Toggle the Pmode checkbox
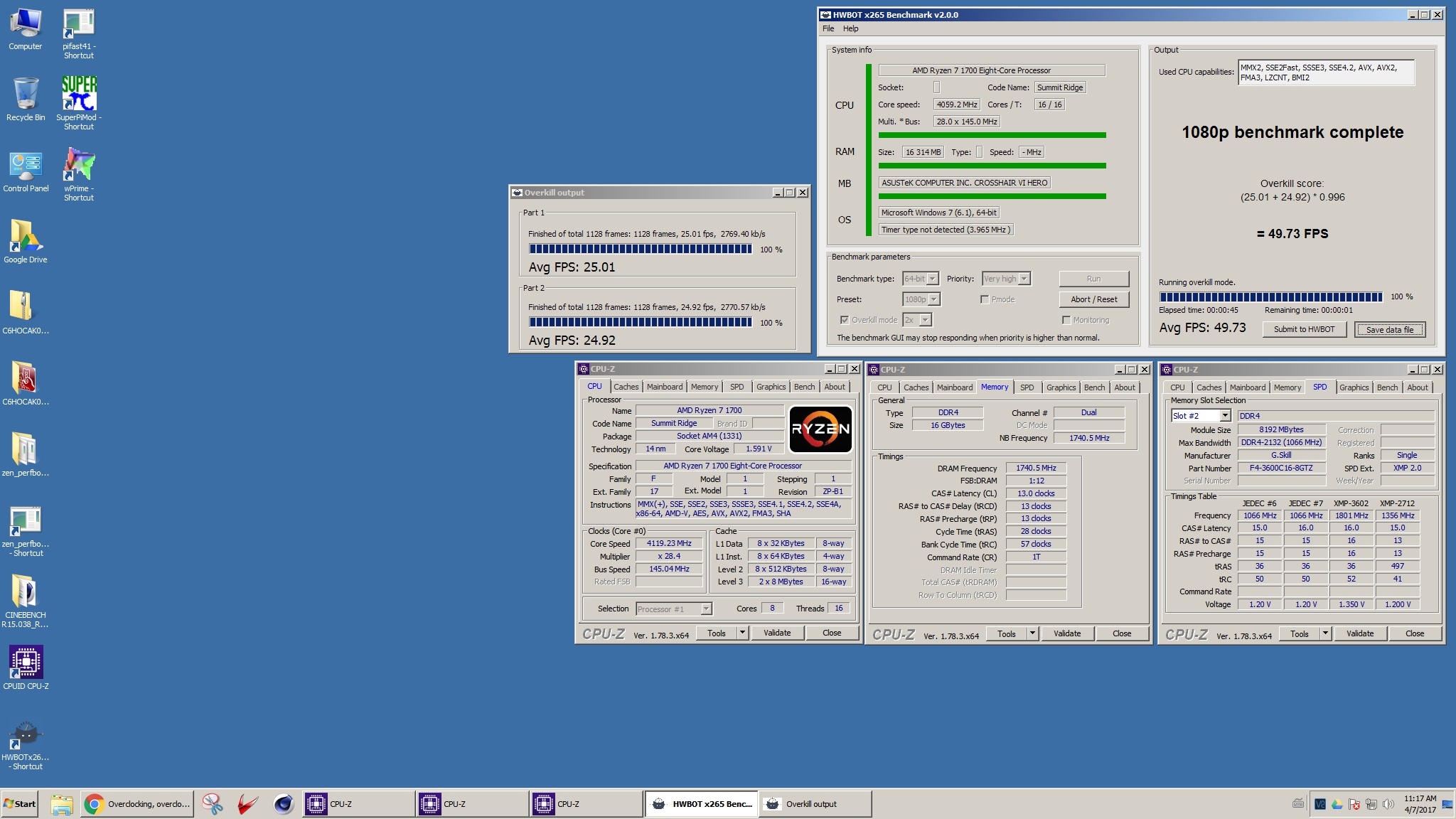 click(985, 299)
